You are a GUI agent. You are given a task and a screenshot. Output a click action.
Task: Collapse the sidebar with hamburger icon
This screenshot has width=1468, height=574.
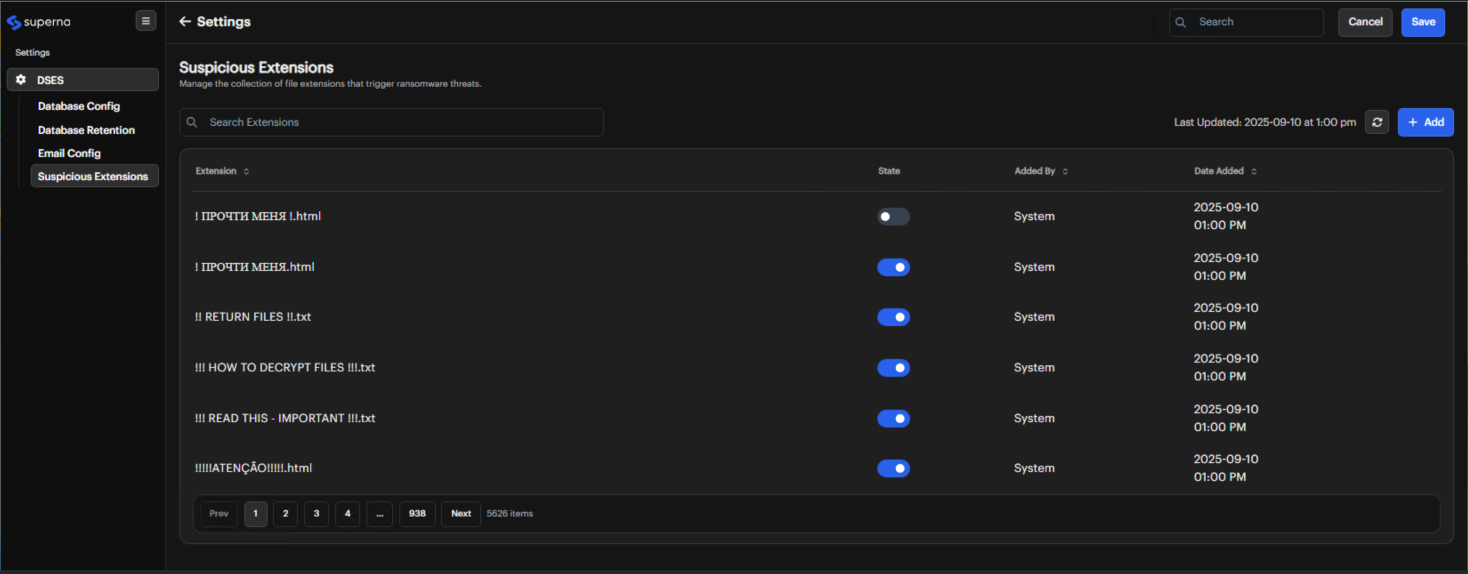(146, 21)
